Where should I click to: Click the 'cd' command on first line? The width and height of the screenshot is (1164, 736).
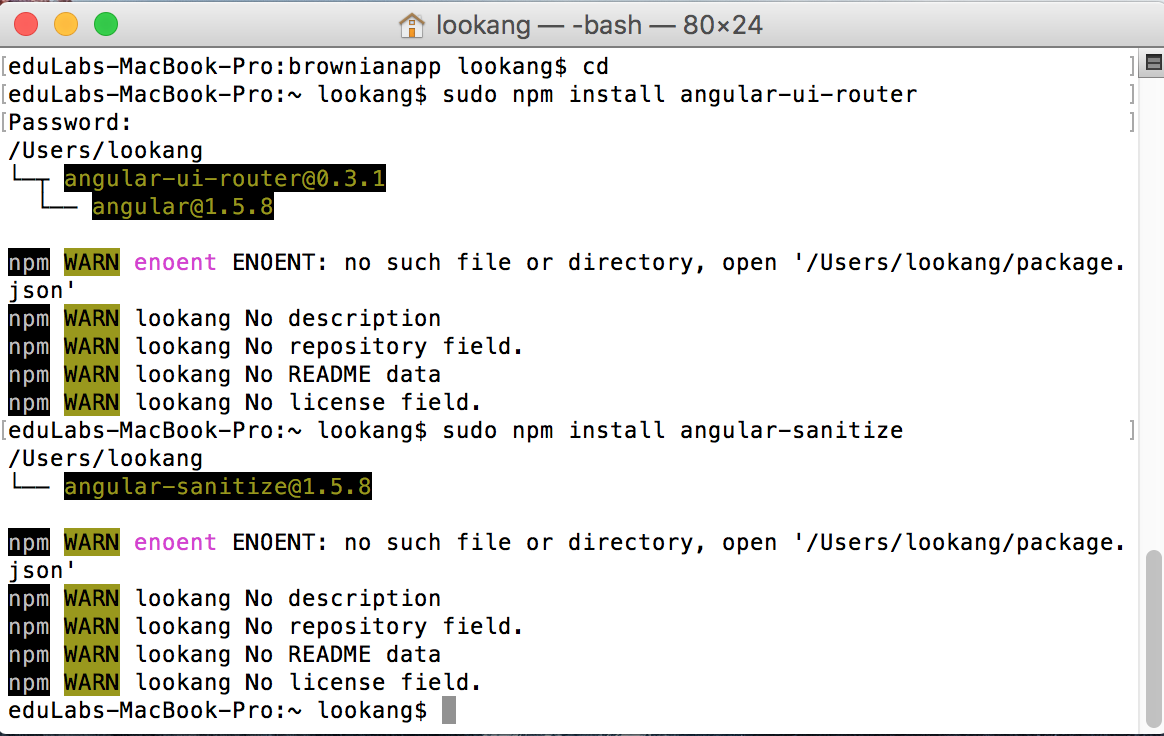(x=596, y=67)
